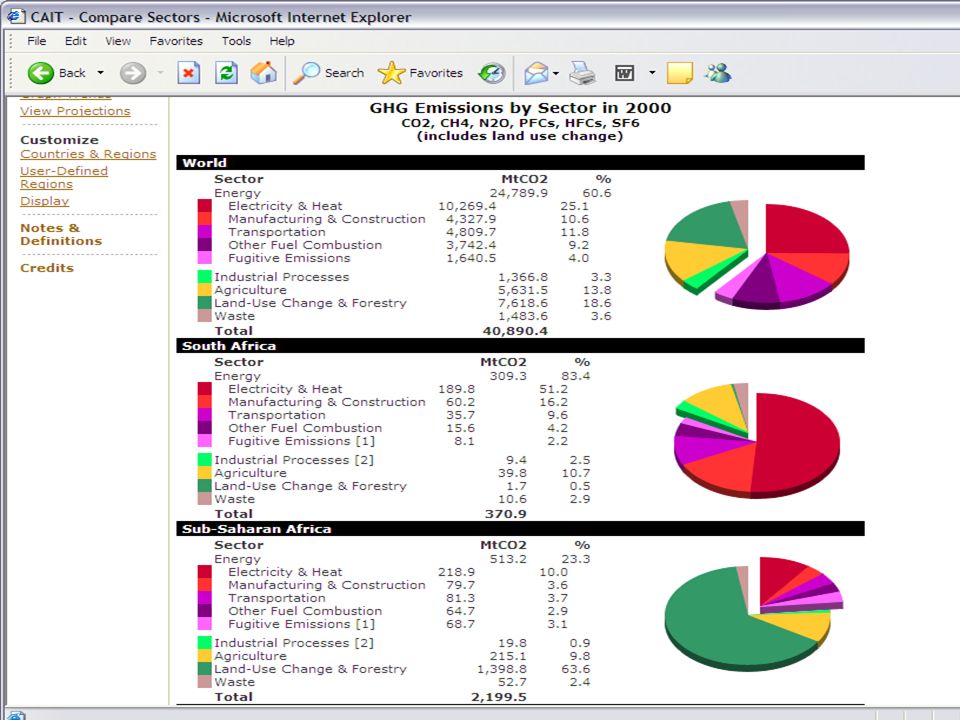Click the World Industrial Processes bright green swatch

[x=204, y=277]
